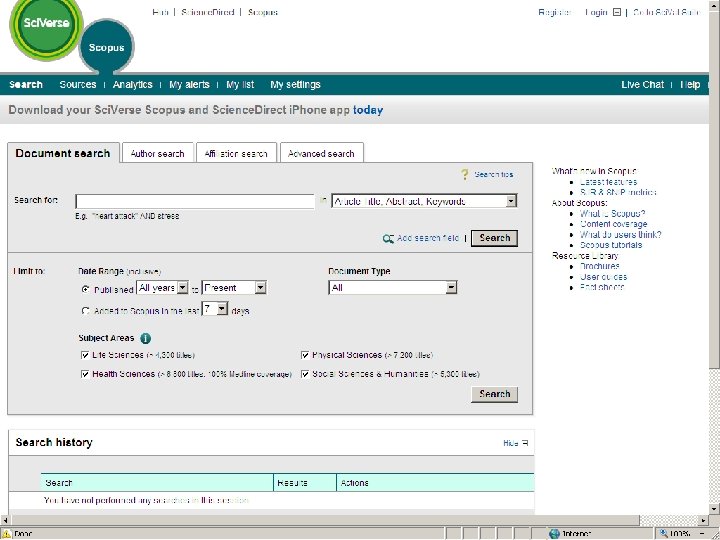This screenshot has height=540, width=720.
Task: Open the Fact sheets link
Action: 602,287
